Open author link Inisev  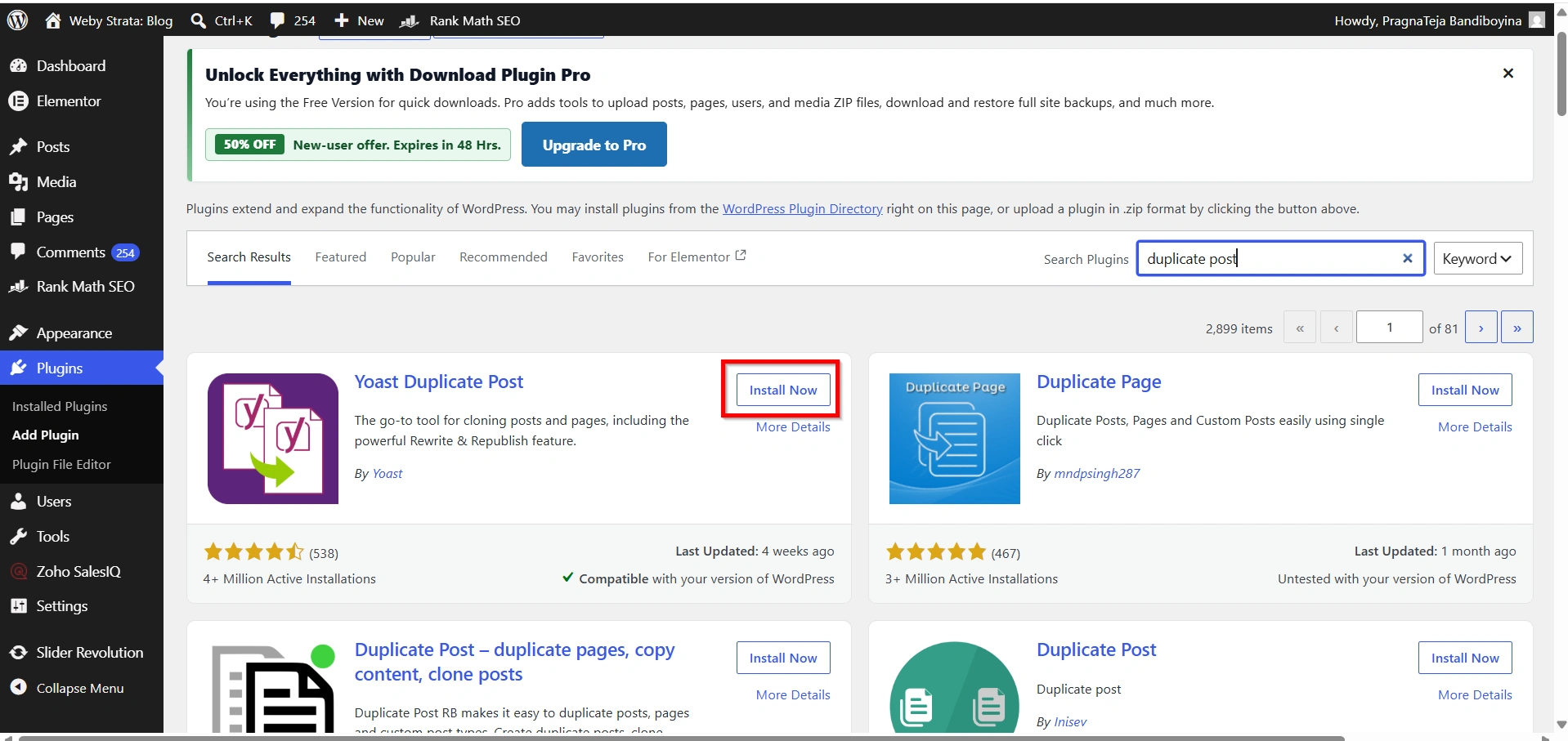coord(1070,721)
